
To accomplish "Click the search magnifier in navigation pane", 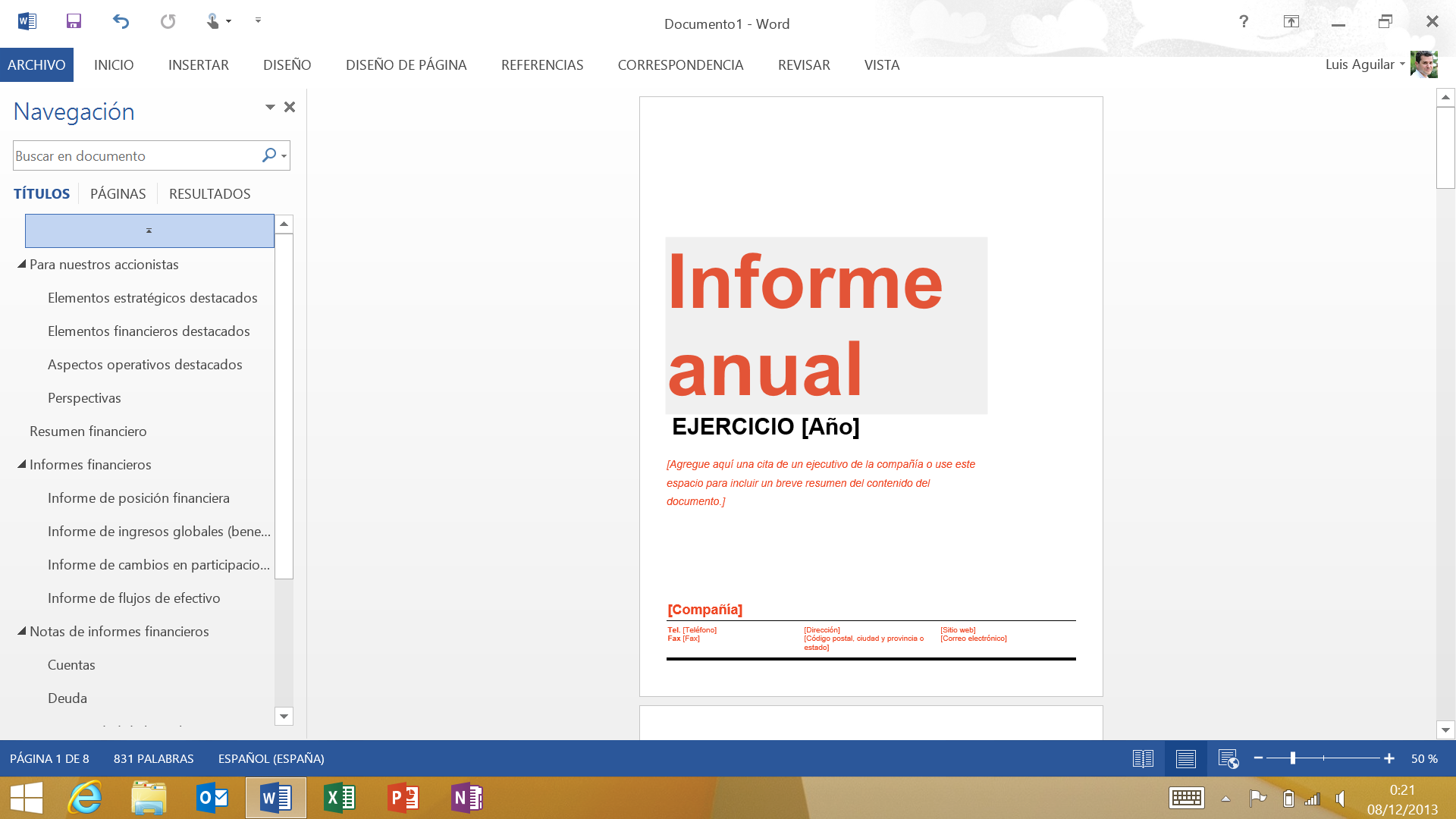I will [x=269, y=155].
